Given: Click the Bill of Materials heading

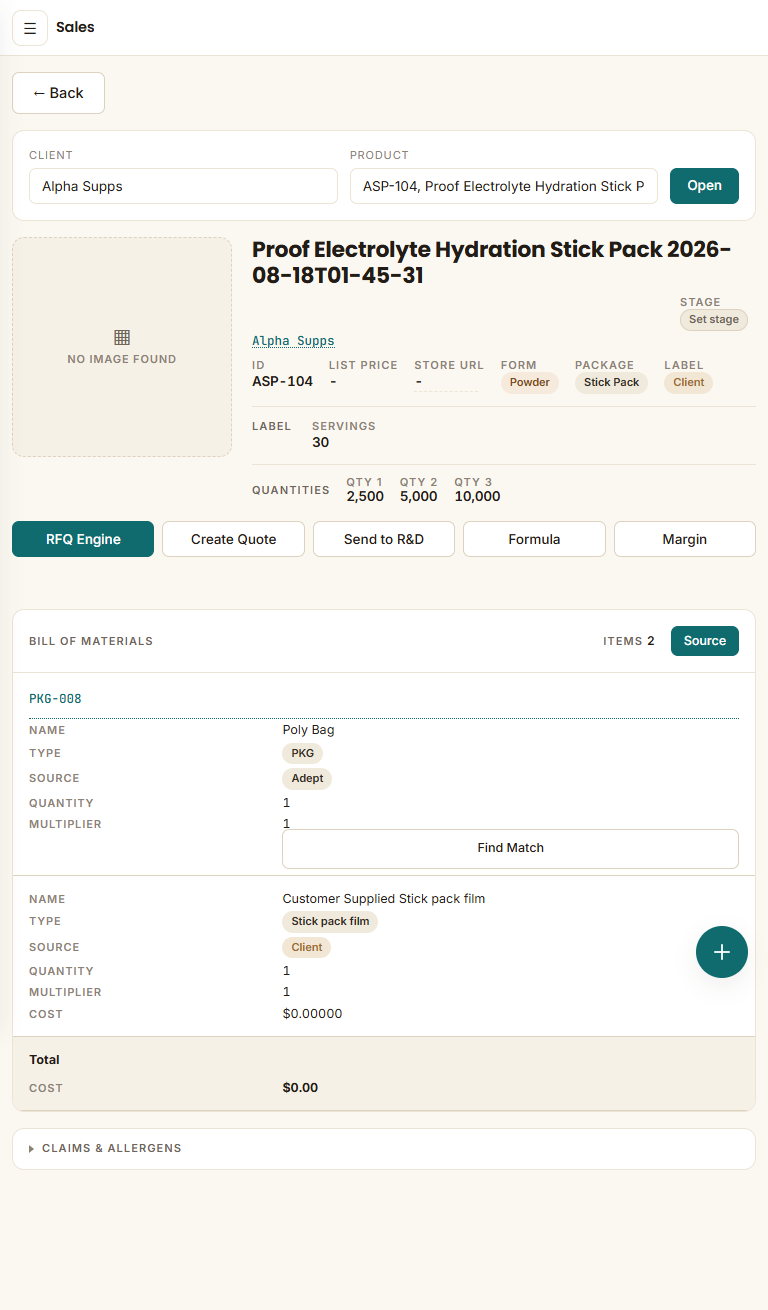Looking at the screenshot, I should pyautogui.click(x=91, y=641).
